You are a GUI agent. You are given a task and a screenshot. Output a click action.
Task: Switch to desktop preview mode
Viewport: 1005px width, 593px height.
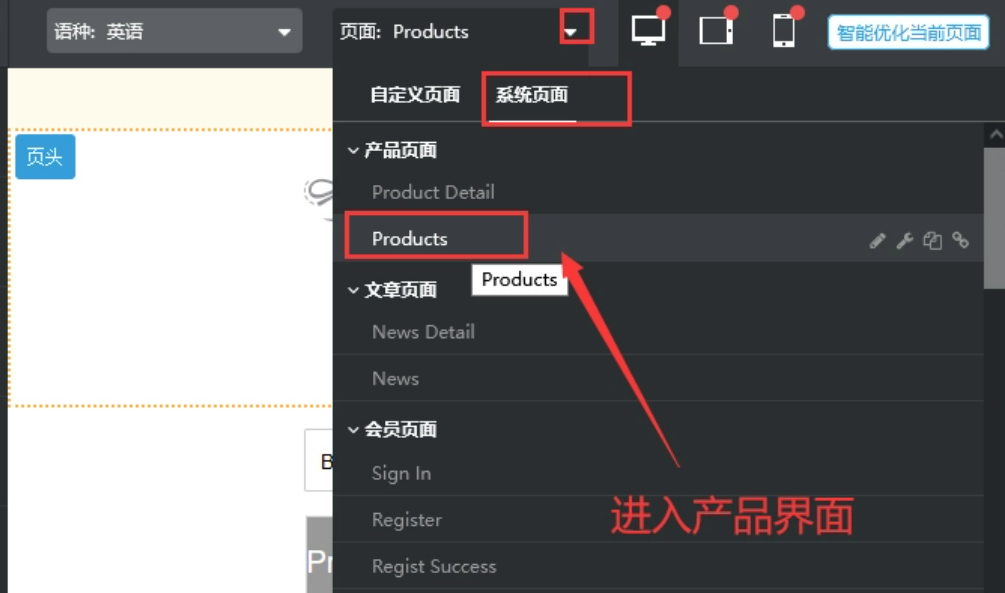coord(648,31)
